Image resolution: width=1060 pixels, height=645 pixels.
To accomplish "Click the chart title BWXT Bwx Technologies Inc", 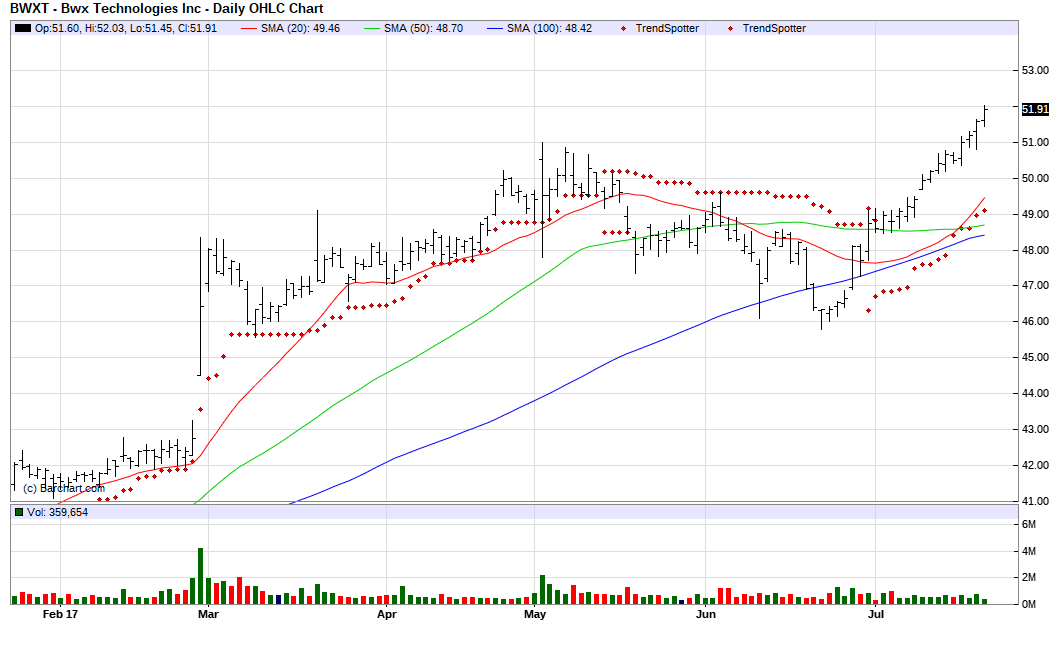I will (x=167, y=9).
